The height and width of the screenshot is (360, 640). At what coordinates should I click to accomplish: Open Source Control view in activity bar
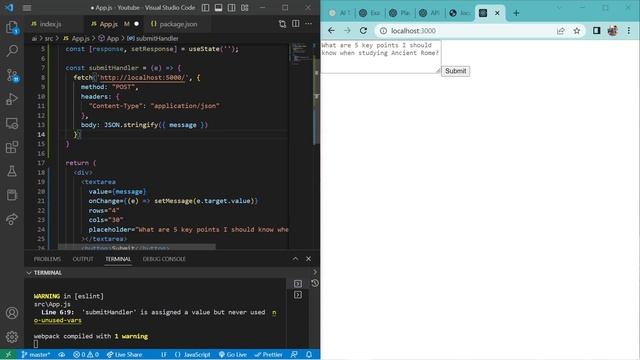(12, 76)
